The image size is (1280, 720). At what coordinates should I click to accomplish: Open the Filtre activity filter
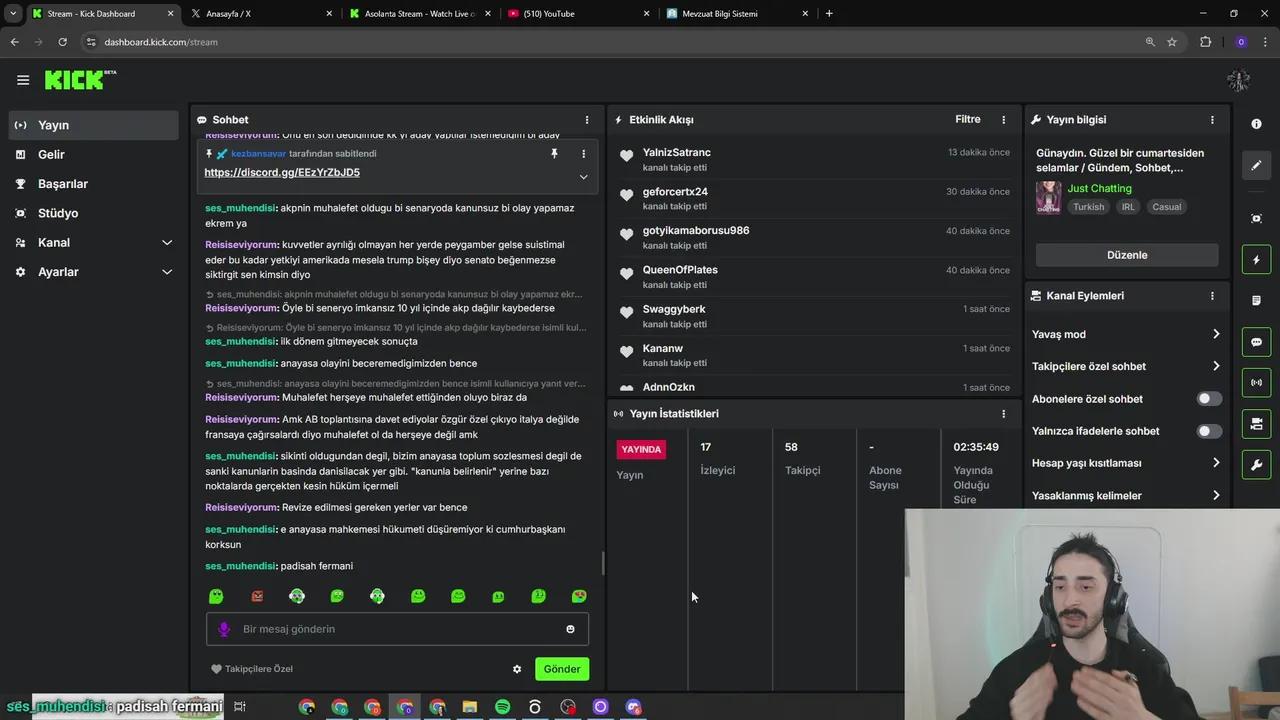[968, 120]
